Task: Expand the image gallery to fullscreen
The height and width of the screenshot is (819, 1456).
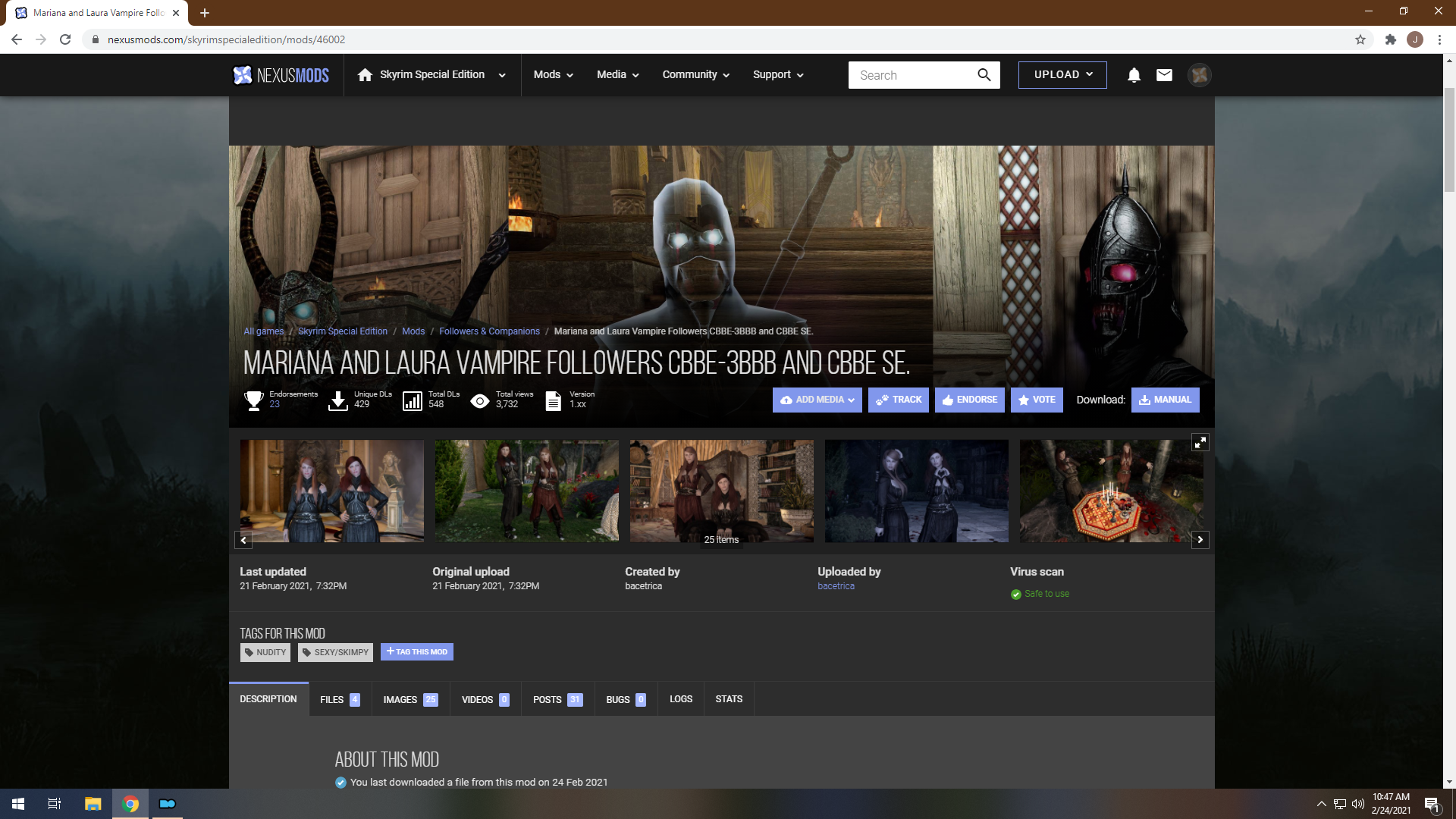Action: coord(1200,442)
